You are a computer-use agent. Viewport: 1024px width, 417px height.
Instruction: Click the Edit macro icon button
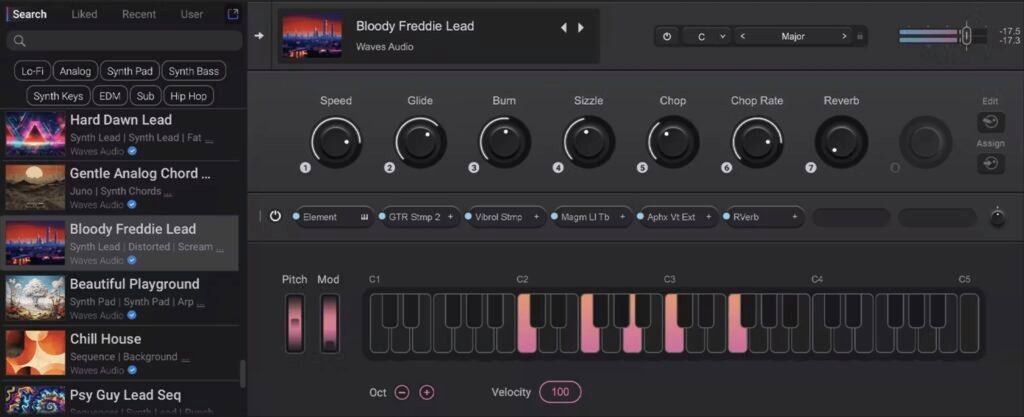pyautogui.click(x=991, y=122)
